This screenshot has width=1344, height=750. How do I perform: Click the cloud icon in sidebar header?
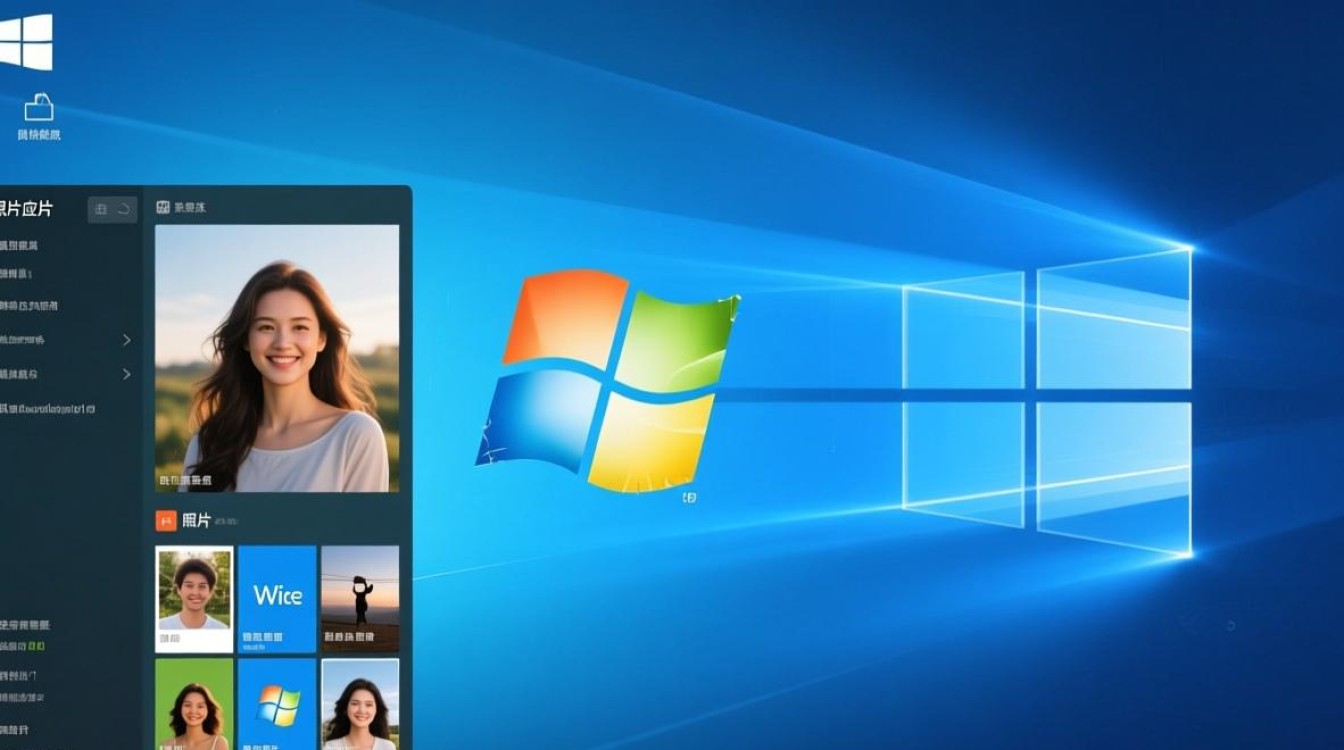(124, 209)
